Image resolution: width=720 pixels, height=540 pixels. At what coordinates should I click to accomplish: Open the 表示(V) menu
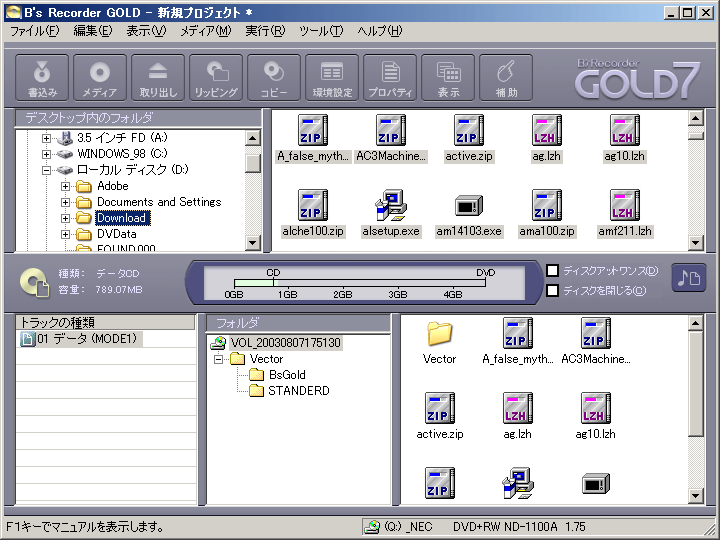click(146, 31)
